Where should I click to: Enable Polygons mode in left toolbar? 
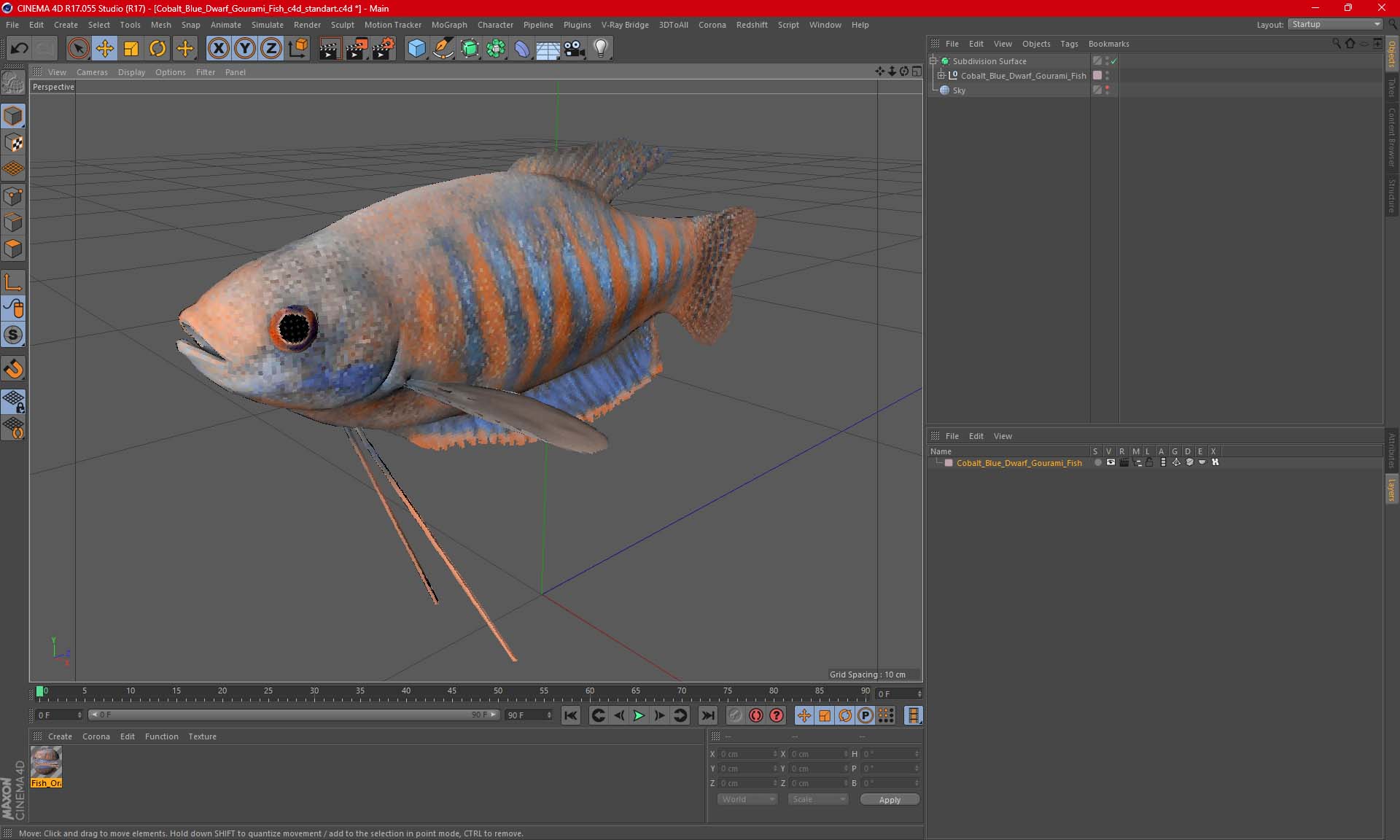tap(13, 249)
